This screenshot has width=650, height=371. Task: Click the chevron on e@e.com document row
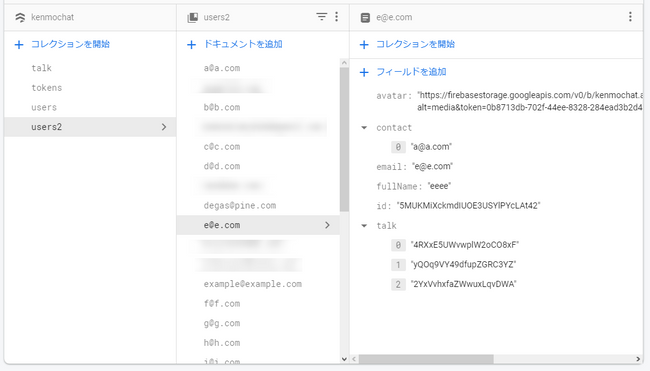coord(327,225)
